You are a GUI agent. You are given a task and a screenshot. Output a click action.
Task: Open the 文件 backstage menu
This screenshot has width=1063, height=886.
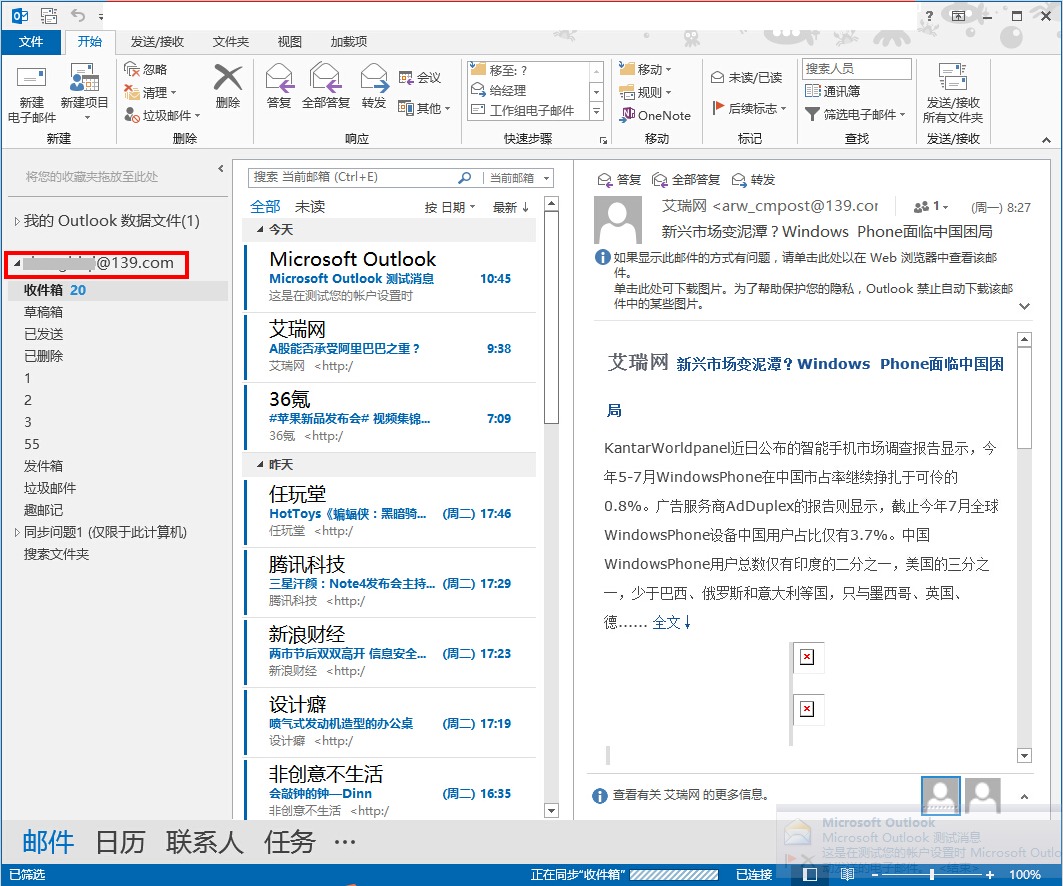[33, 41]
